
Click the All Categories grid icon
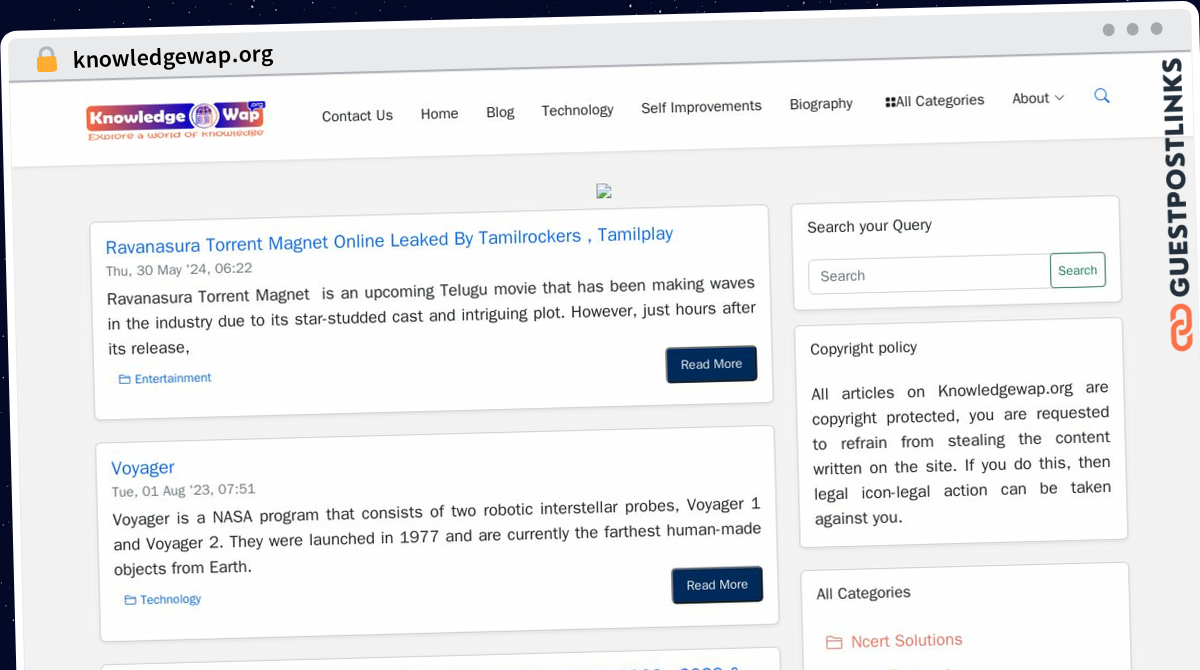[x=890, y=102]
